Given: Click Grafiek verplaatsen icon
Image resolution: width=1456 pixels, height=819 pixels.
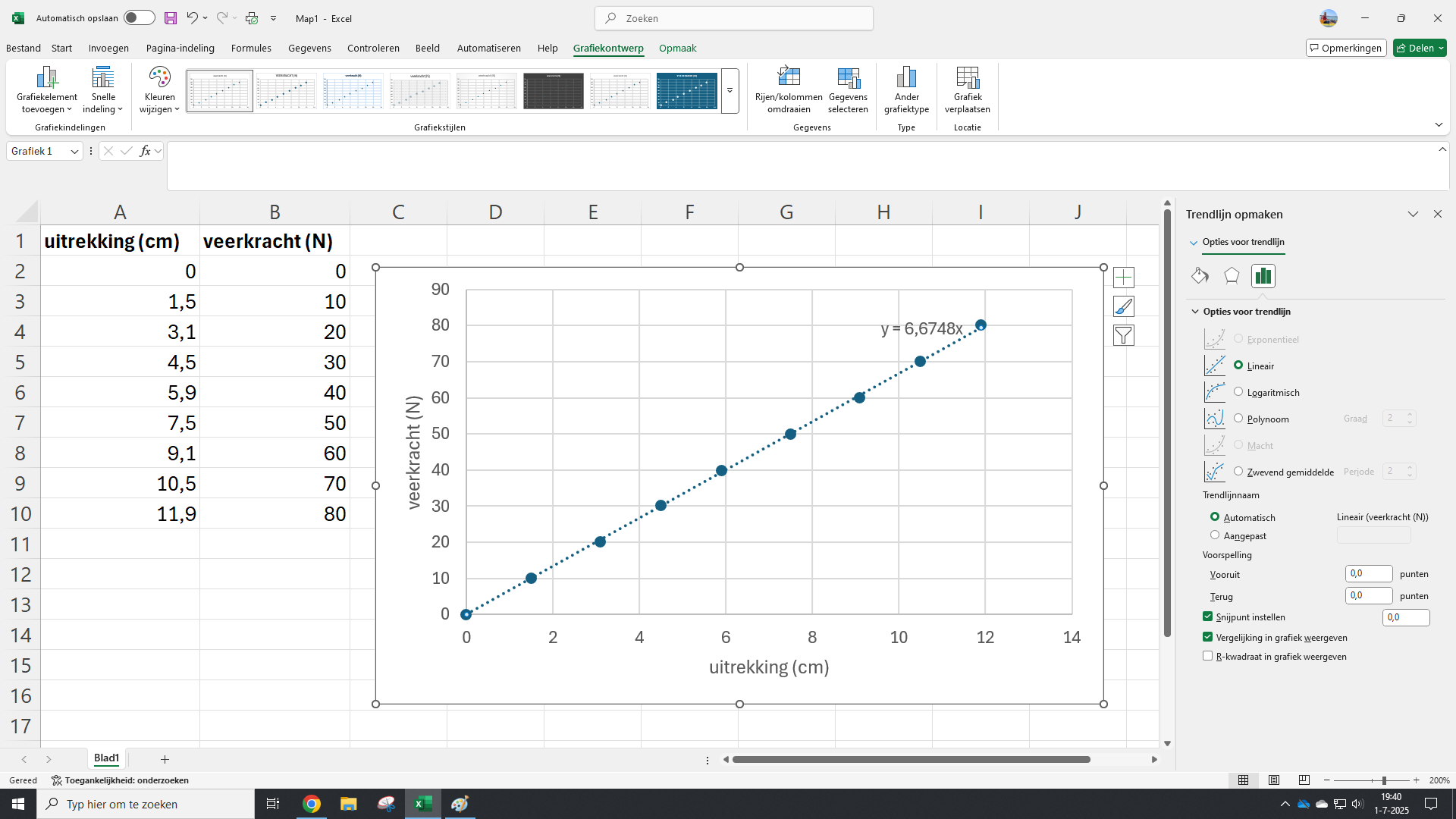Looking at the screenshot, I should pos(968,77).
